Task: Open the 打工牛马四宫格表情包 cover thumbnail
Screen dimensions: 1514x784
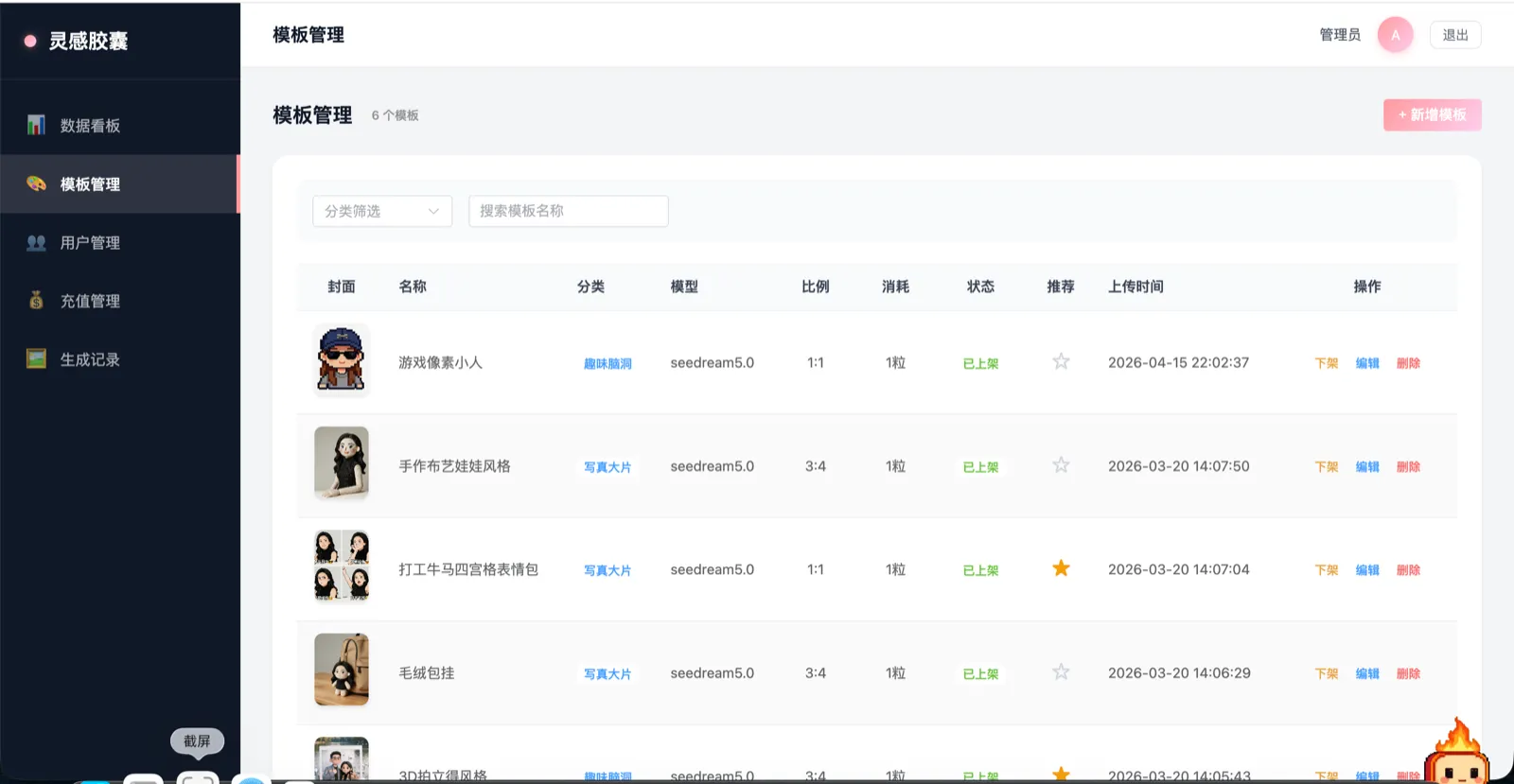Action: tap(342, 566)
